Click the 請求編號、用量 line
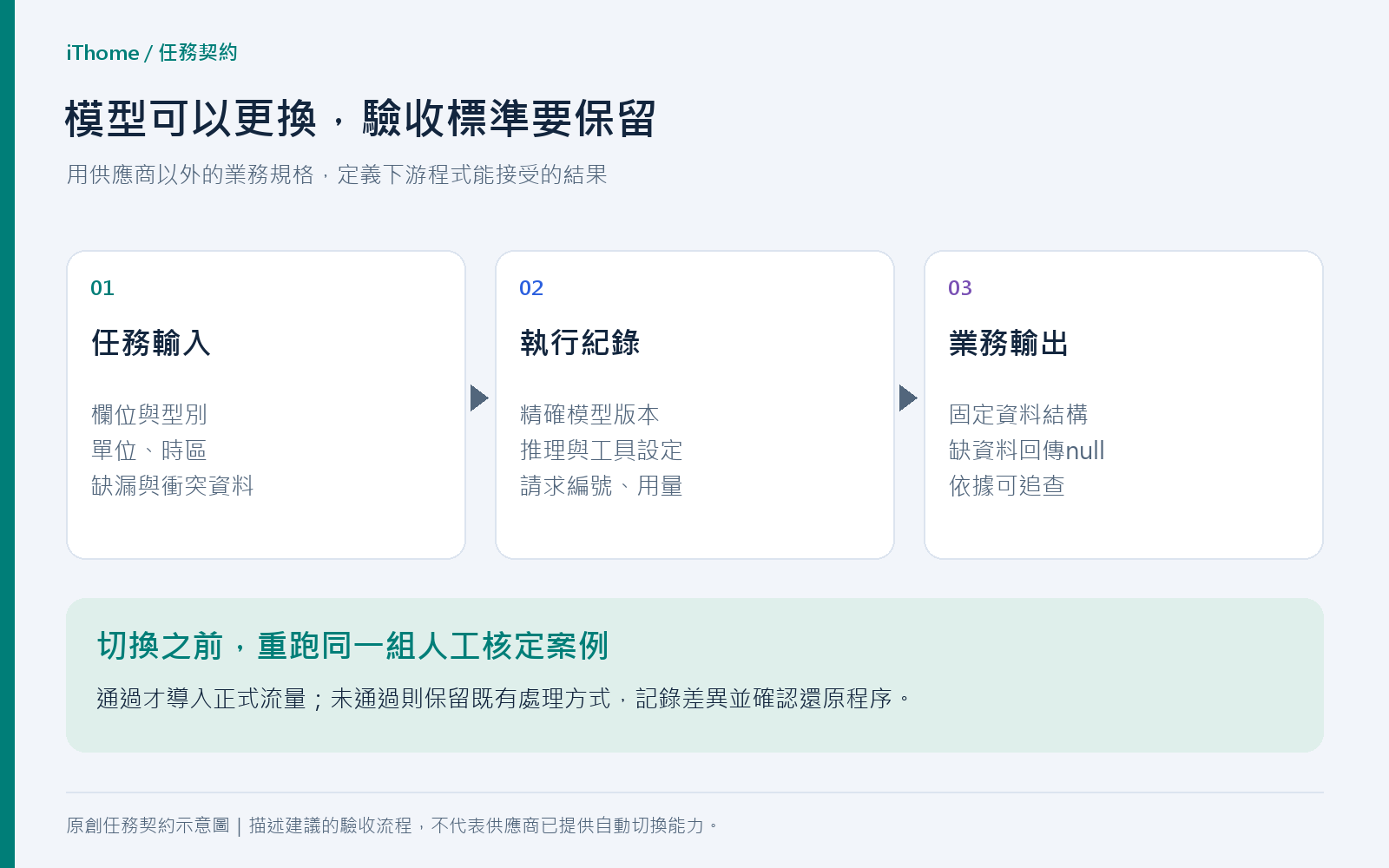This screenshot has height=868, width=1389. [x=602, y=486]
